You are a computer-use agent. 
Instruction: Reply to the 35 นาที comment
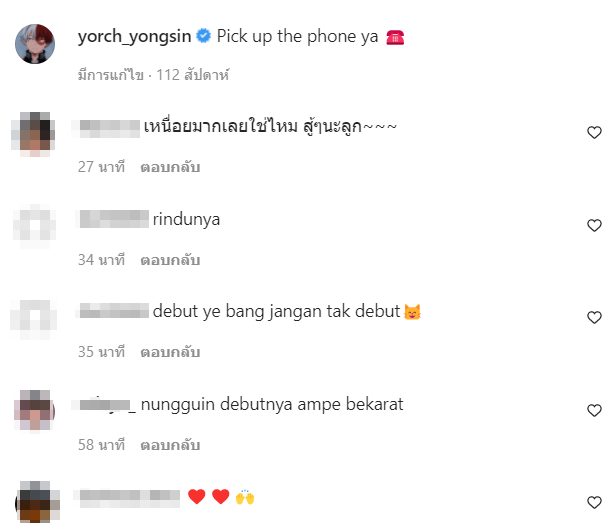(170, 352)
